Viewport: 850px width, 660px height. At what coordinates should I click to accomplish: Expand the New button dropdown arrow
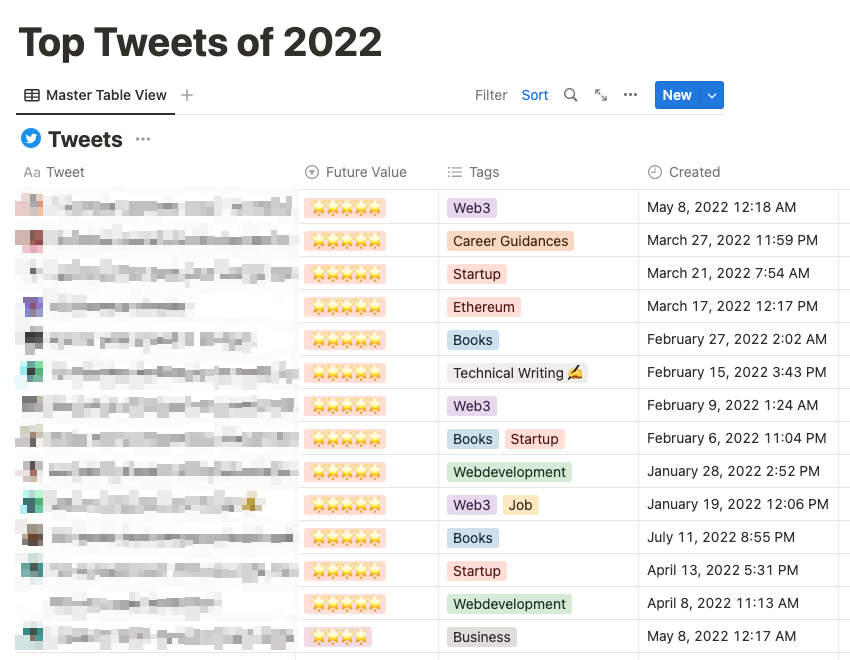tap(712, 95)
